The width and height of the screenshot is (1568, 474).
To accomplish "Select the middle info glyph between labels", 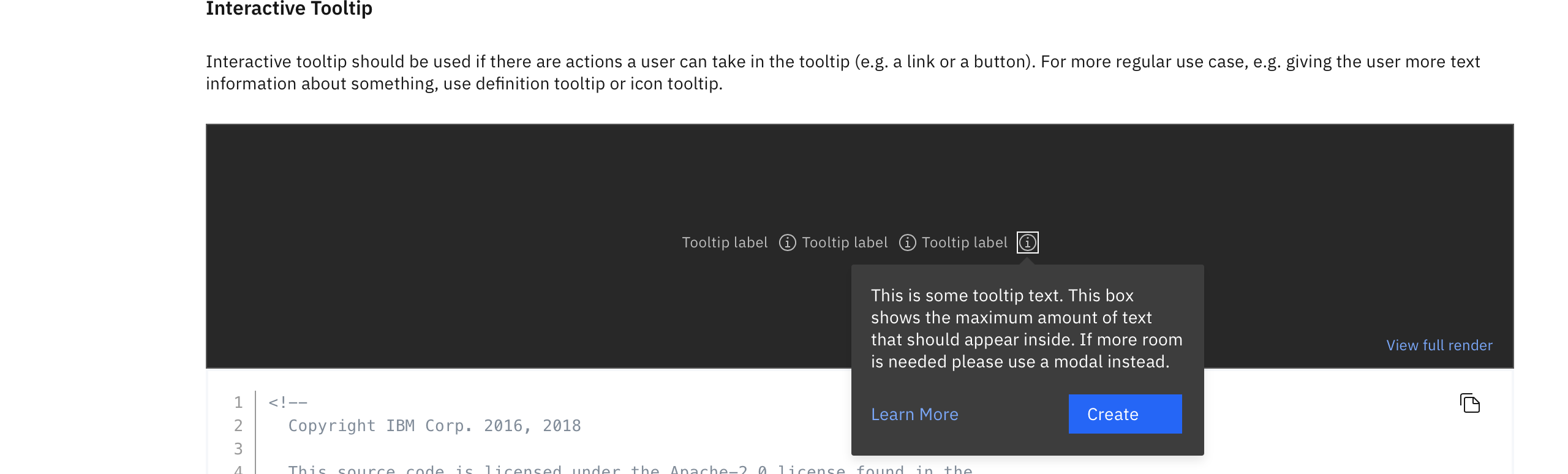I will pyautogui.click(x=907, y=243).
